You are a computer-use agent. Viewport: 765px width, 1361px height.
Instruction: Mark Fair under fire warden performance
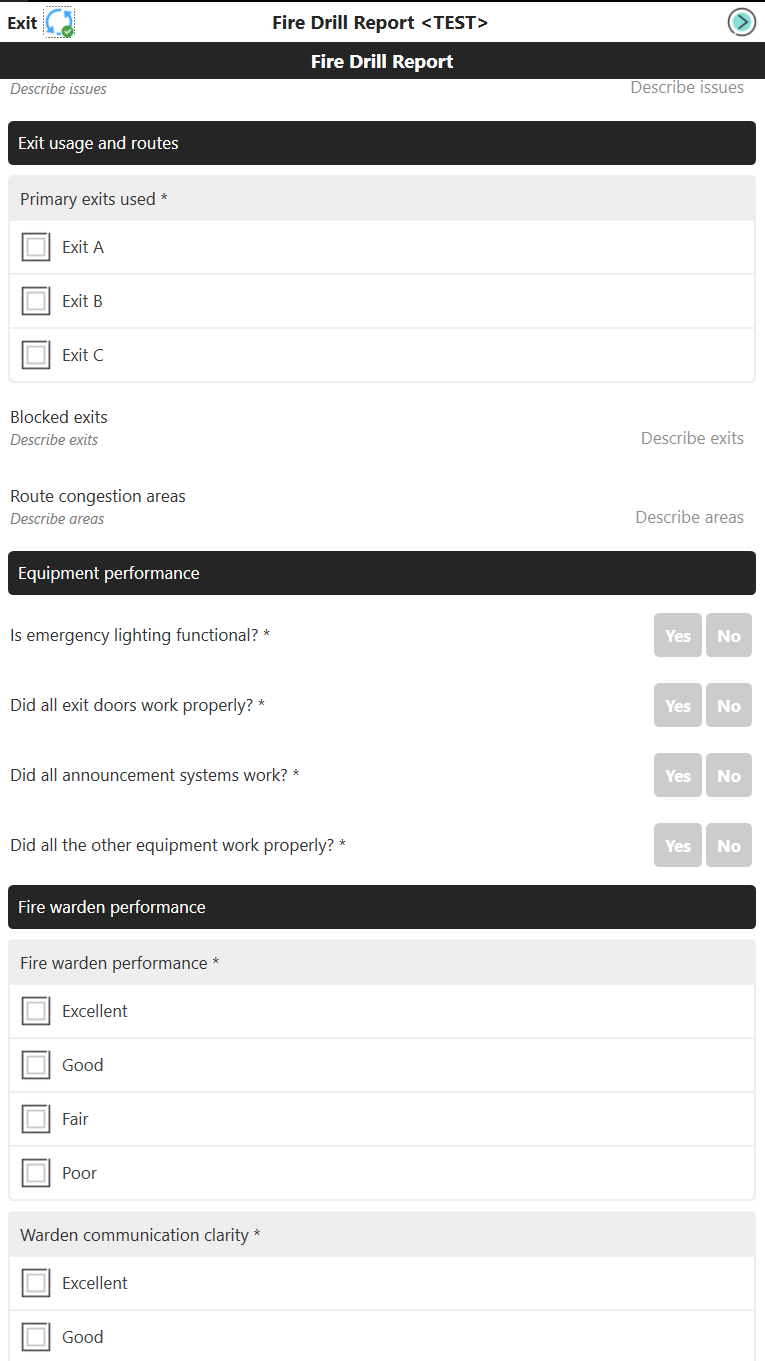coord(36,1118)
